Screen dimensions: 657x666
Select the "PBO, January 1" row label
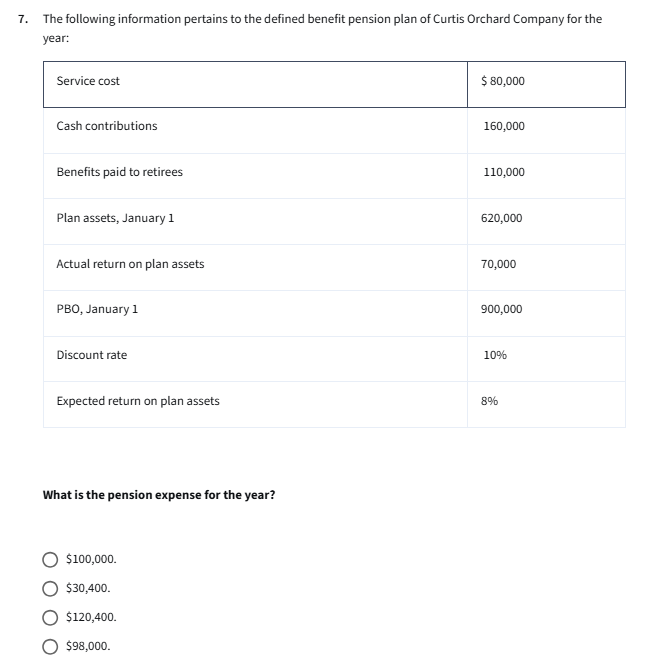(x=97, y=309)
